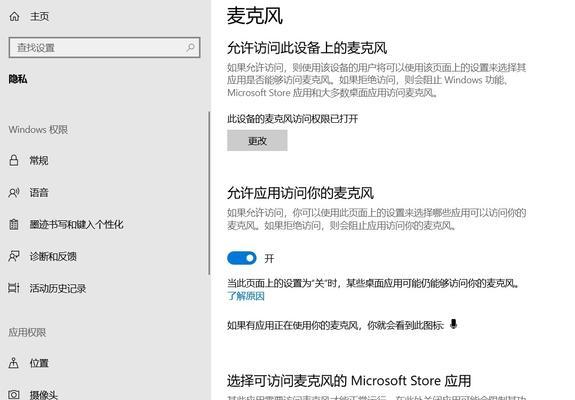Click the lock icon for 常规
Viewport: 575px width, 400px height.
click(x=14, y=160)
